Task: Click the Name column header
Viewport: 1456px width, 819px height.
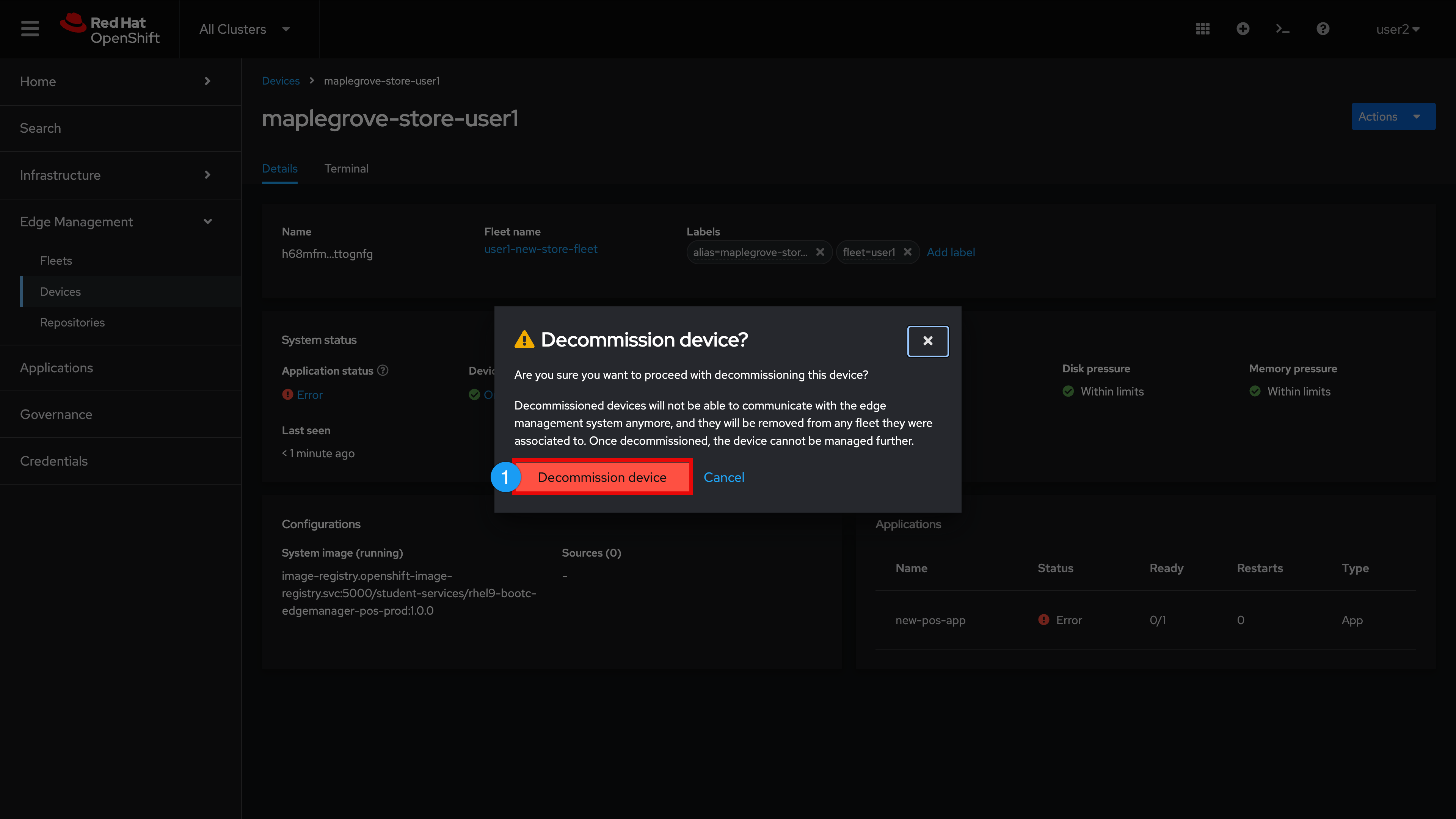Action: tap(911, 568)
